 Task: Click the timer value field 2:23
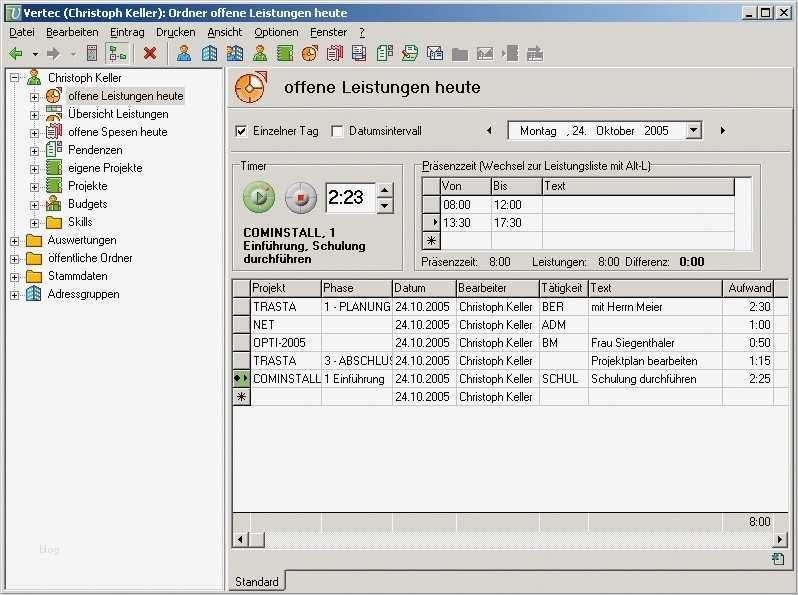pos(350,197)
